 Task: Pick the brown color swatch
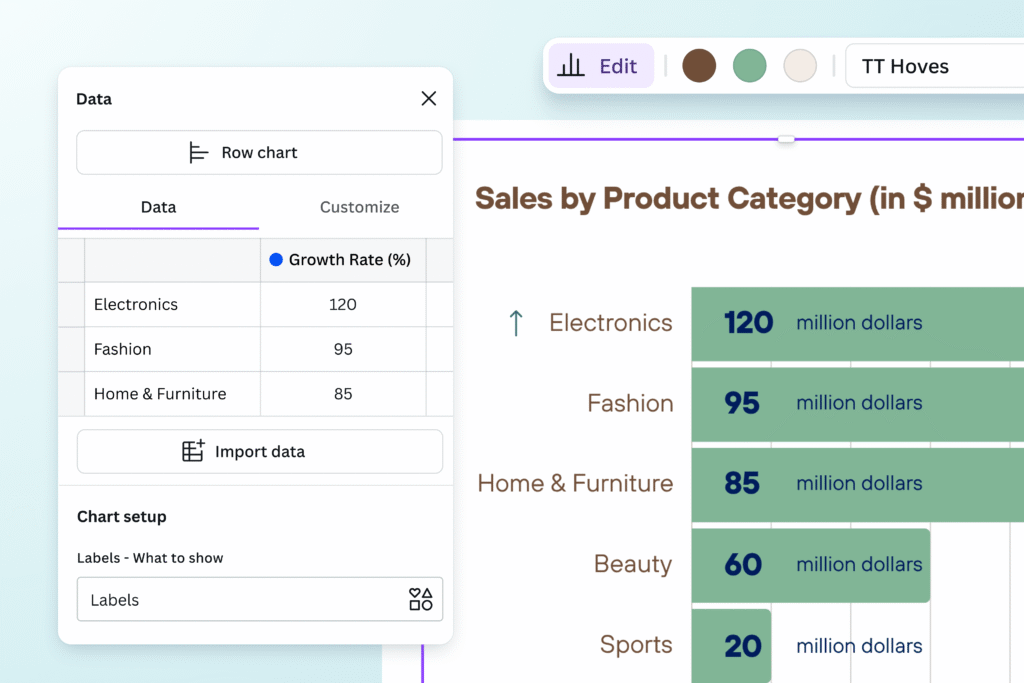[x=699, y=67]
